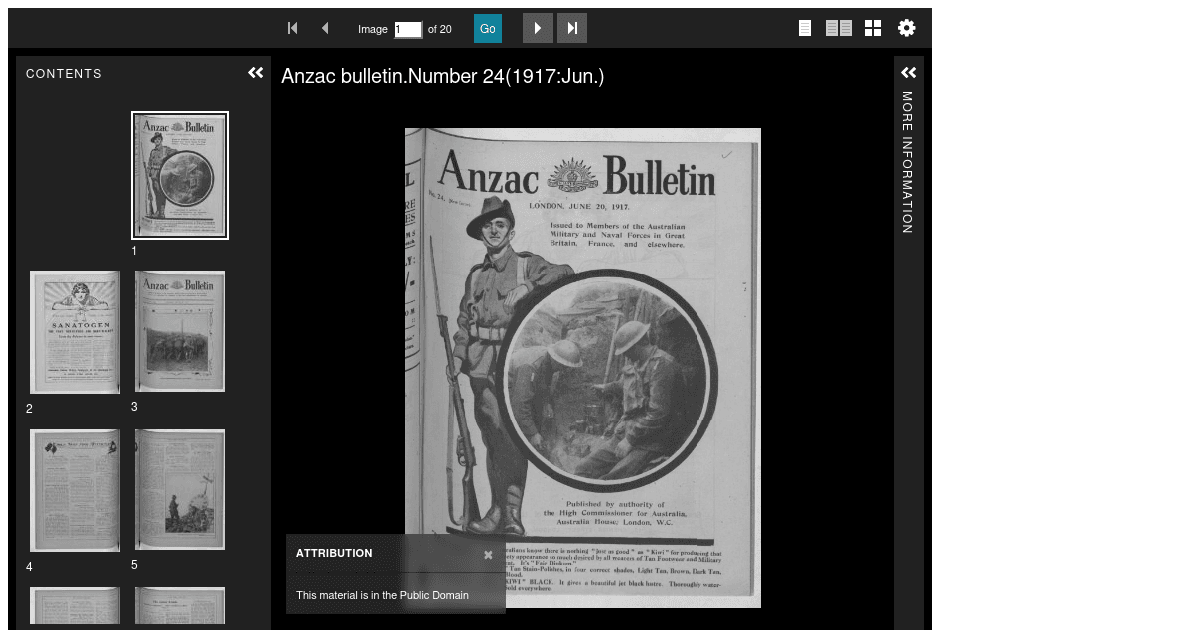This screenshot has width=1200, height=630.
Task: Go to the first image
Action: [x=292, y=28]
